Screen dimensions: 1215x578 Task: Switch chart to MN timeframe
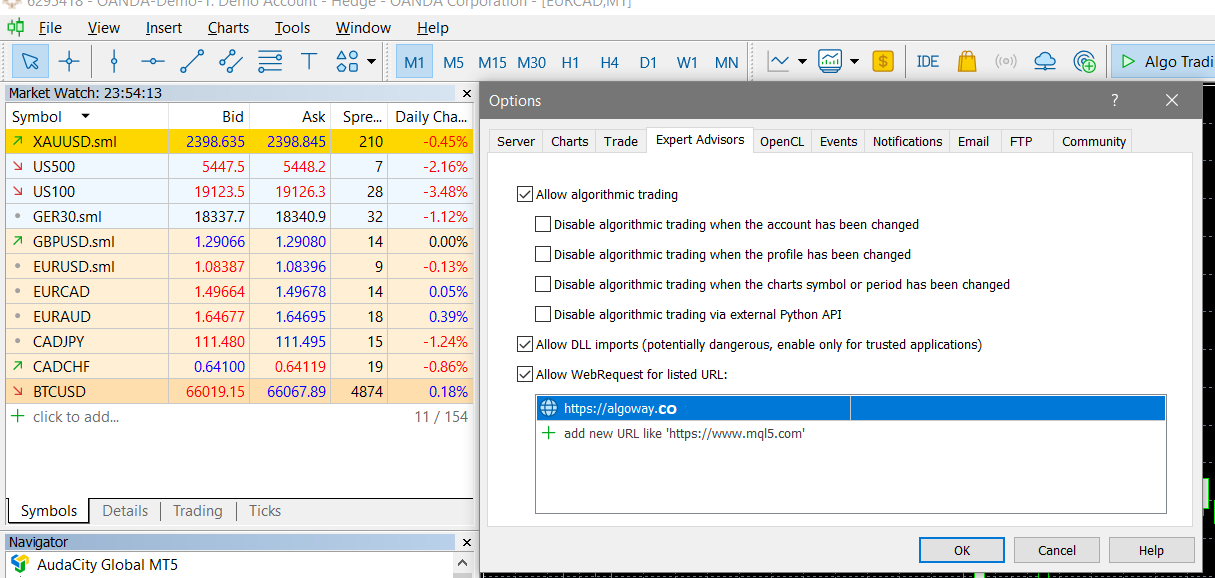[x=726, y=62]
